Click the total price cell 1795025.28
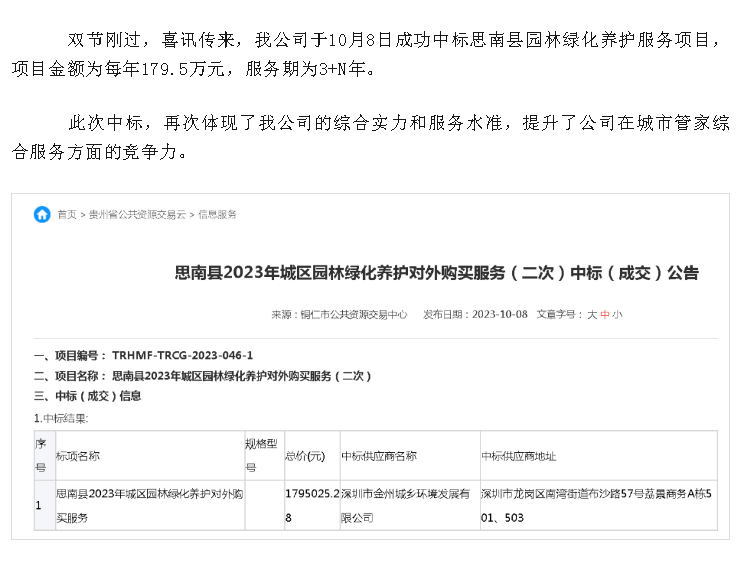The height and width of the screenshot is (561, 744). [310, 505]
